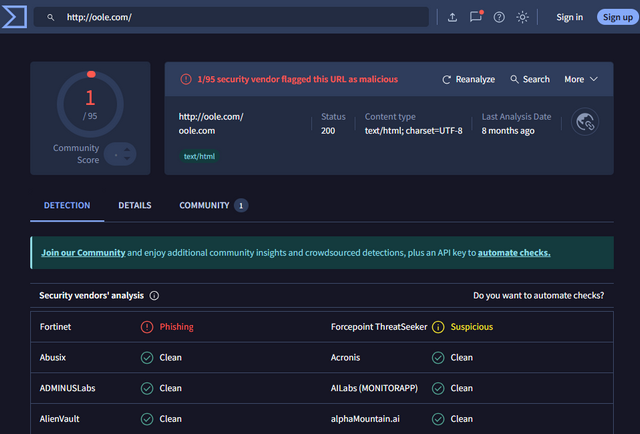Image resolution: width=640 pixels, height=434 pixels.
Task: Click the status value 200
Action: 328,131
